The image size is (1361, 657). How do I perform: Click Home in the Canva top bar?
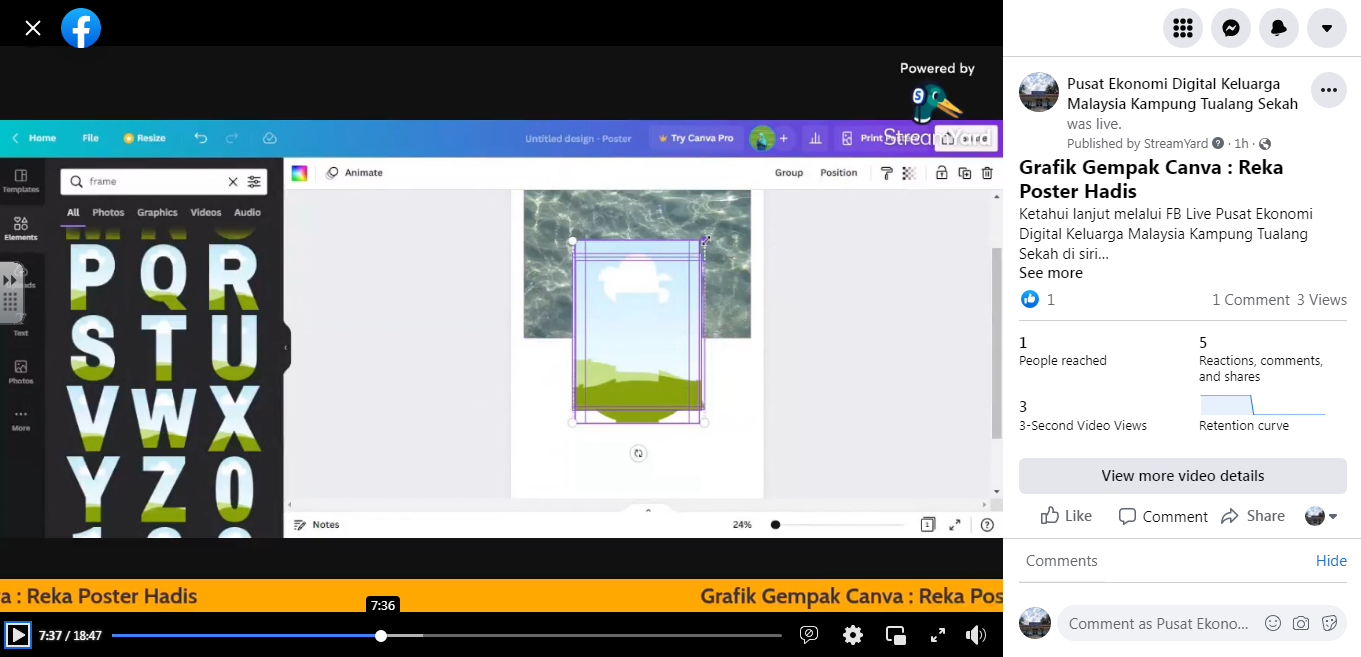click(35, 138)
